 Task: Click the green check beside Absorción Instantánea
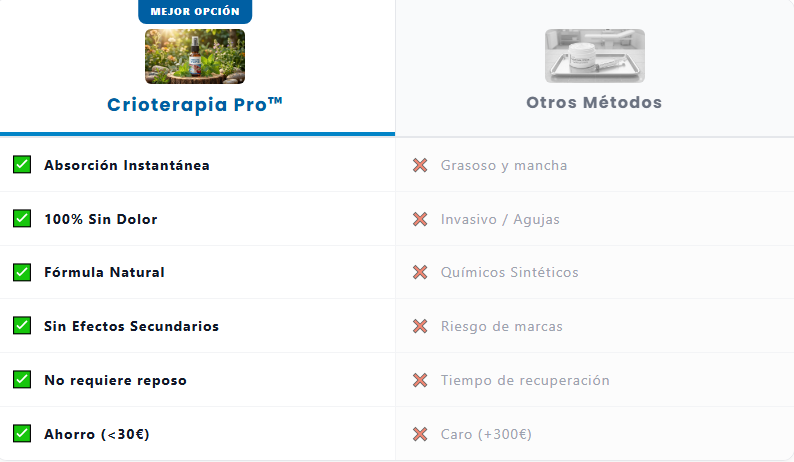point(22,165)
